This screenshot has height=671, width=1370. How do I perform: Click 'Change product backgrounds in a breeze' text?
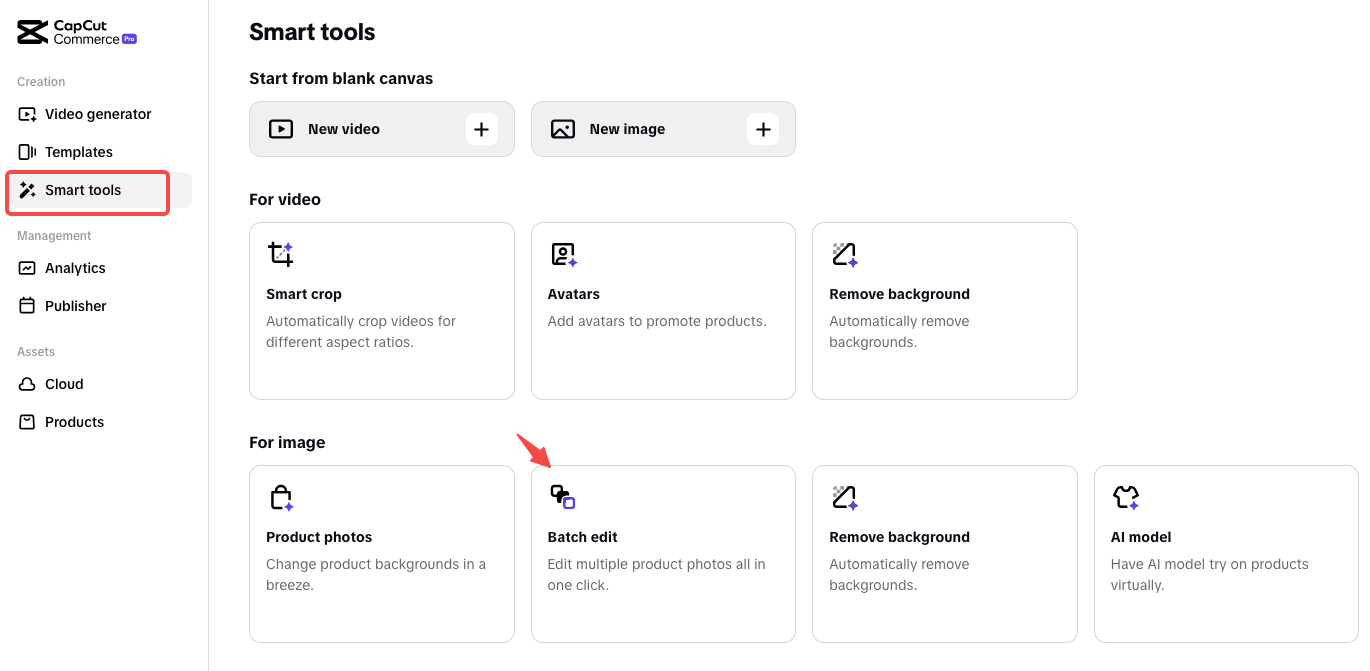[x=376, y=575]
